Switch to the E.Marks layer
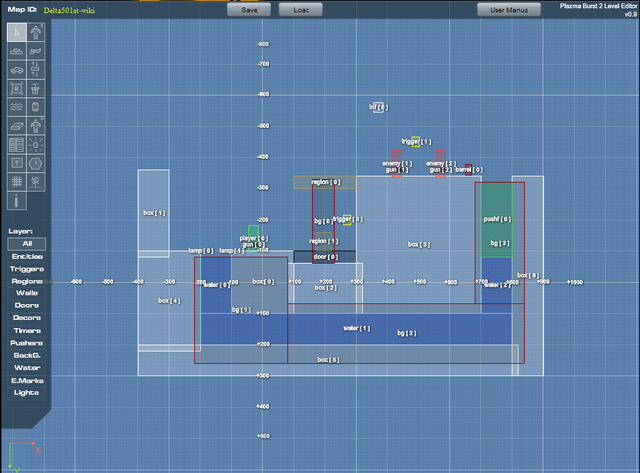 (27, 381)
